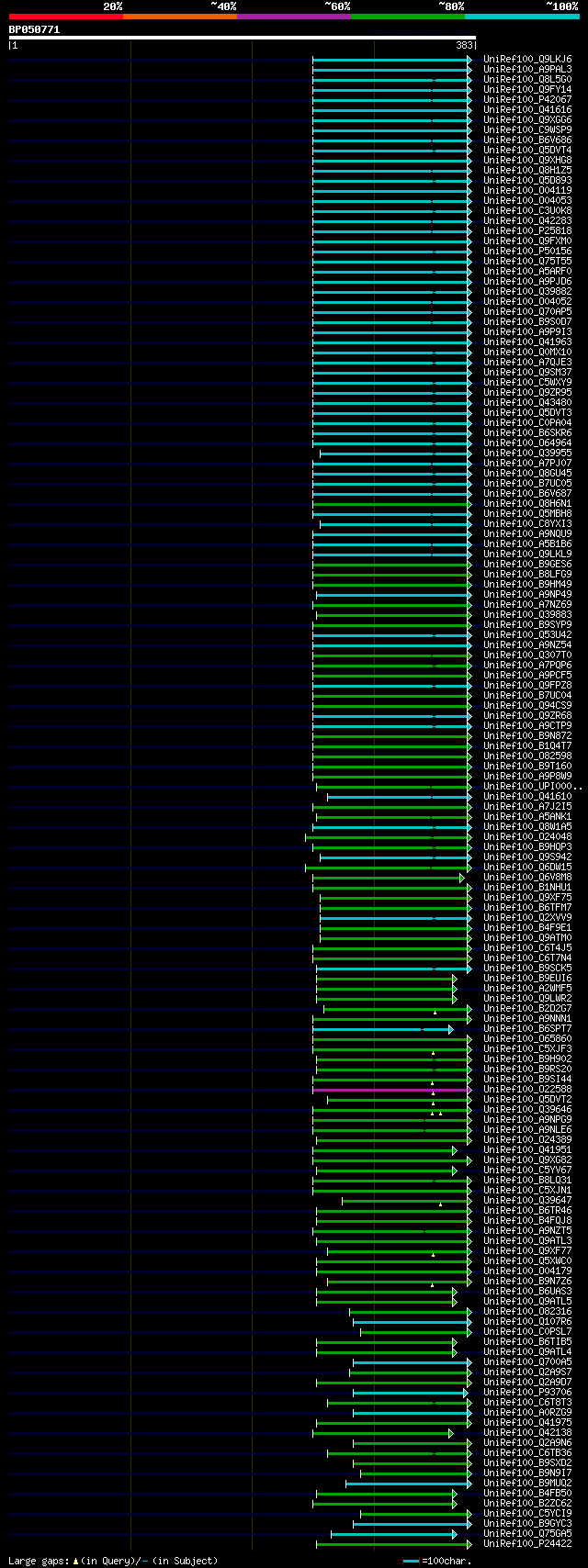Select the green alignment bar for Q8H6N1
The width and height of the screenshot is (588, 1568).
pyautogui.click(x=391, y=504)
